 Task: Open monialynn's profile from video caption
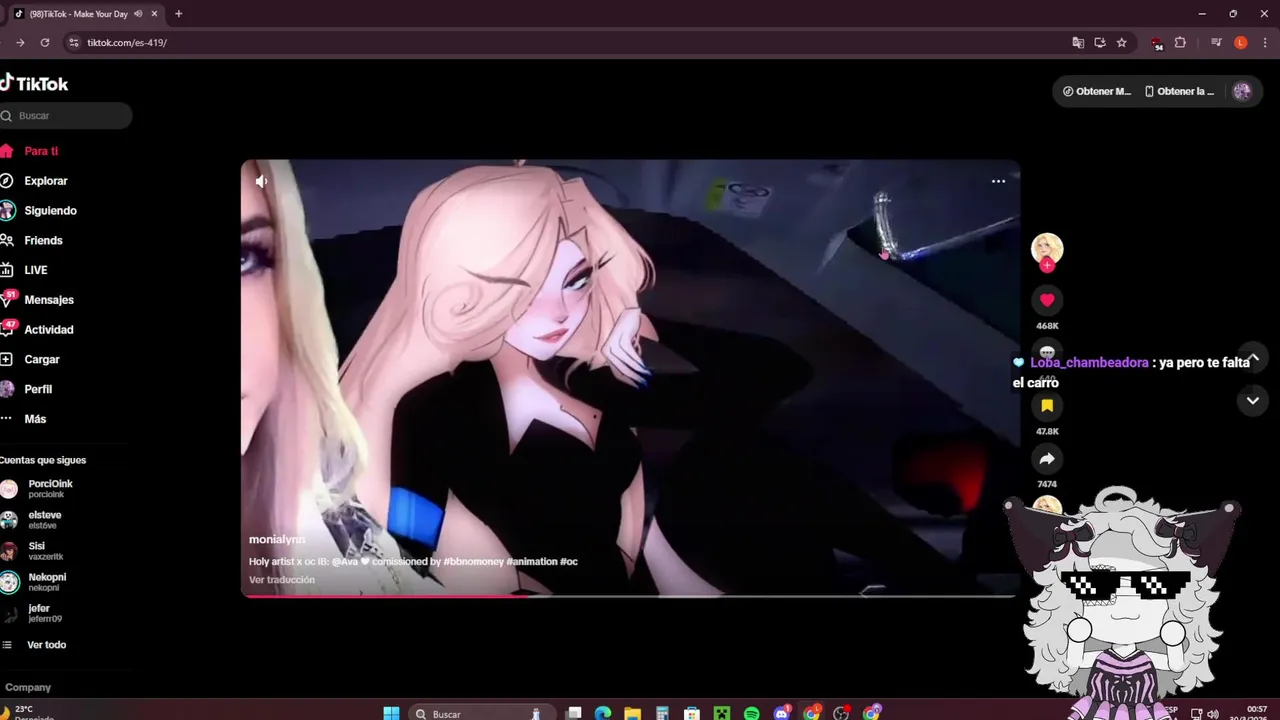coord(277,540)
